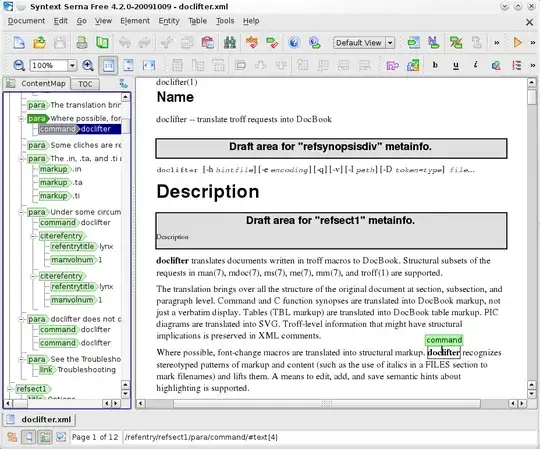Select the ContentMap tab
The image size is (540, 449).
36,83
